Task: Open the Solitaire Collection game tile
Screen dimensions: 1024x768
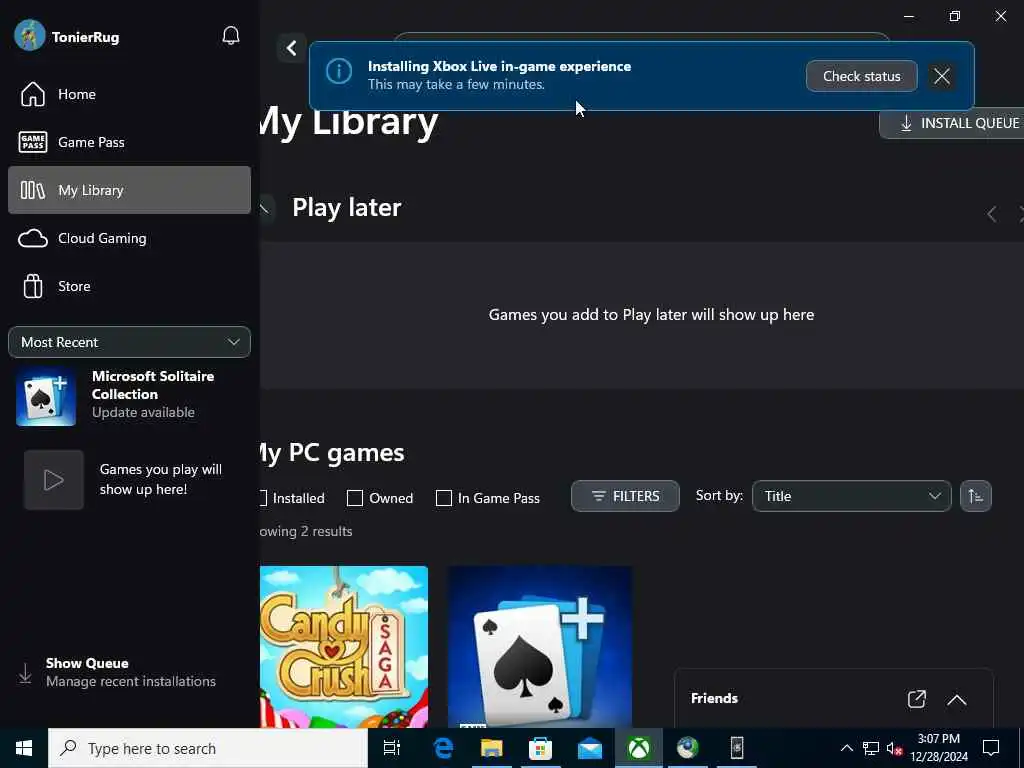Action: [540, 647]
